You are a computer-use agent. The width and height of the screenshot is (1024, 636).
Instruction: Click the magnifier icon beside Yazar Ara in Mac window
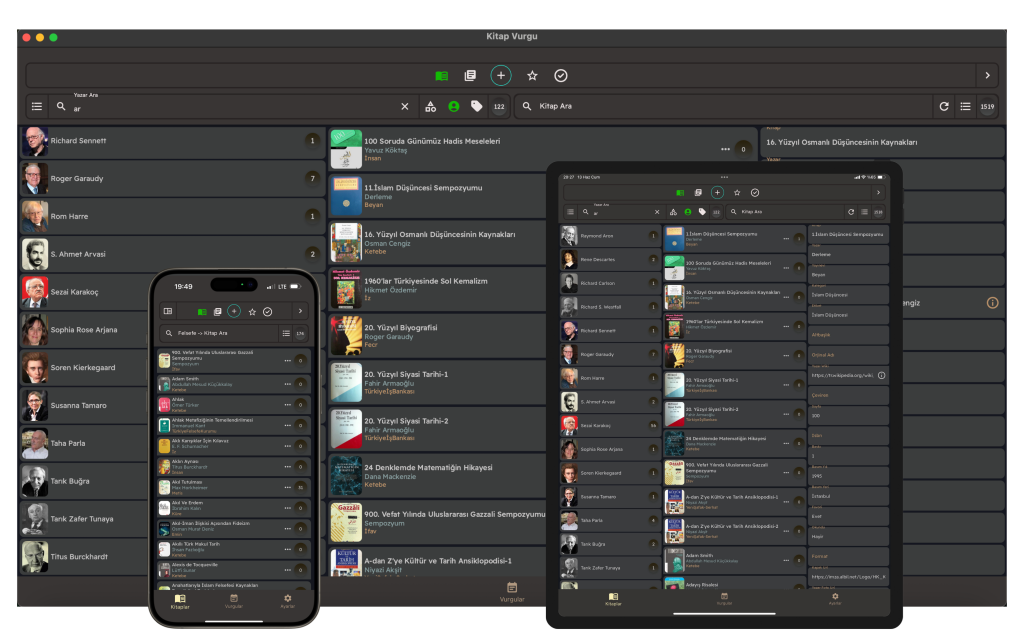click(x=61, y=106)
